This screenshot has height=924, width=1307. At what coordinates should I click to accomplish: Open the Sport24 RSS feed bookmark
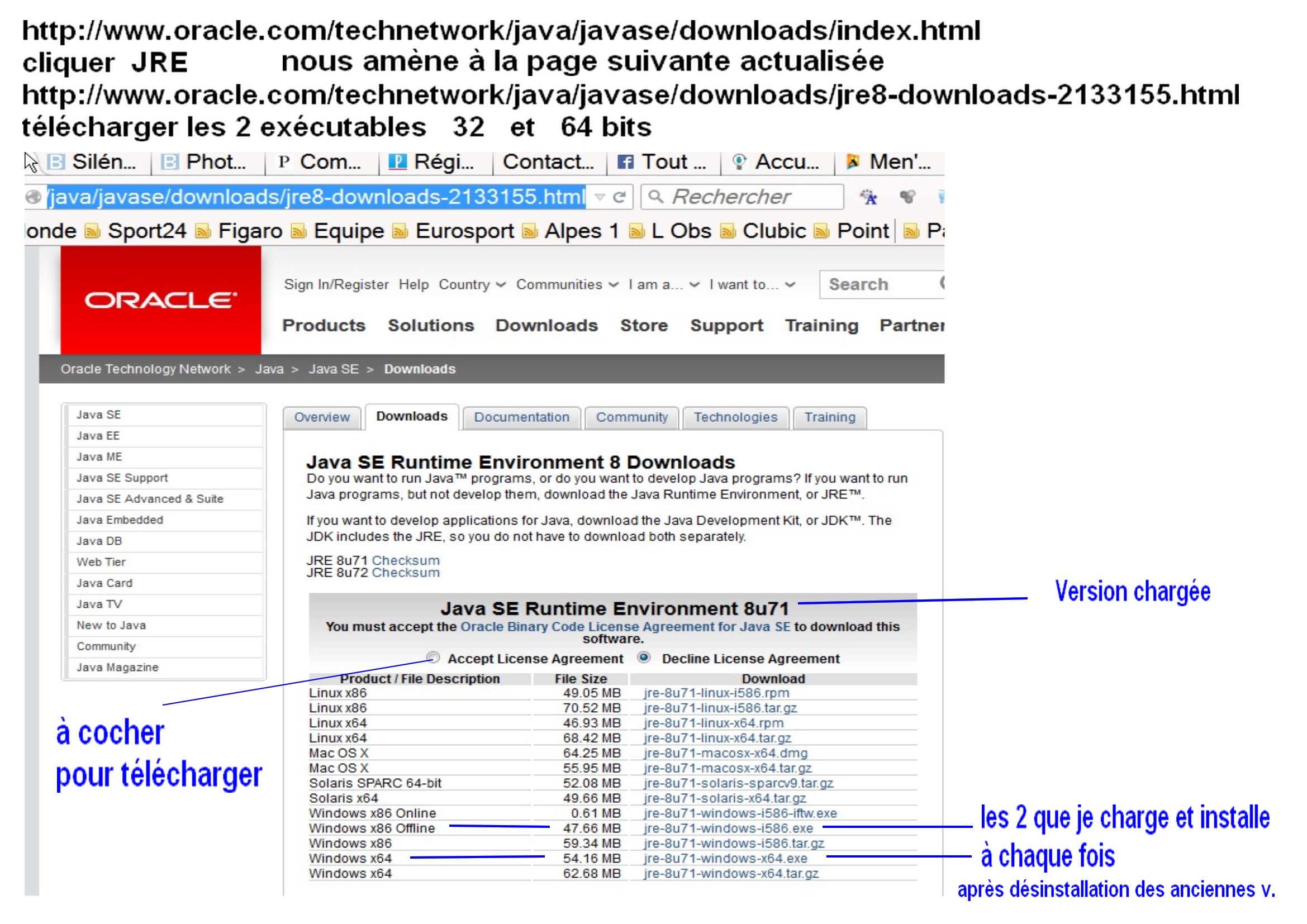coord(136,231)
